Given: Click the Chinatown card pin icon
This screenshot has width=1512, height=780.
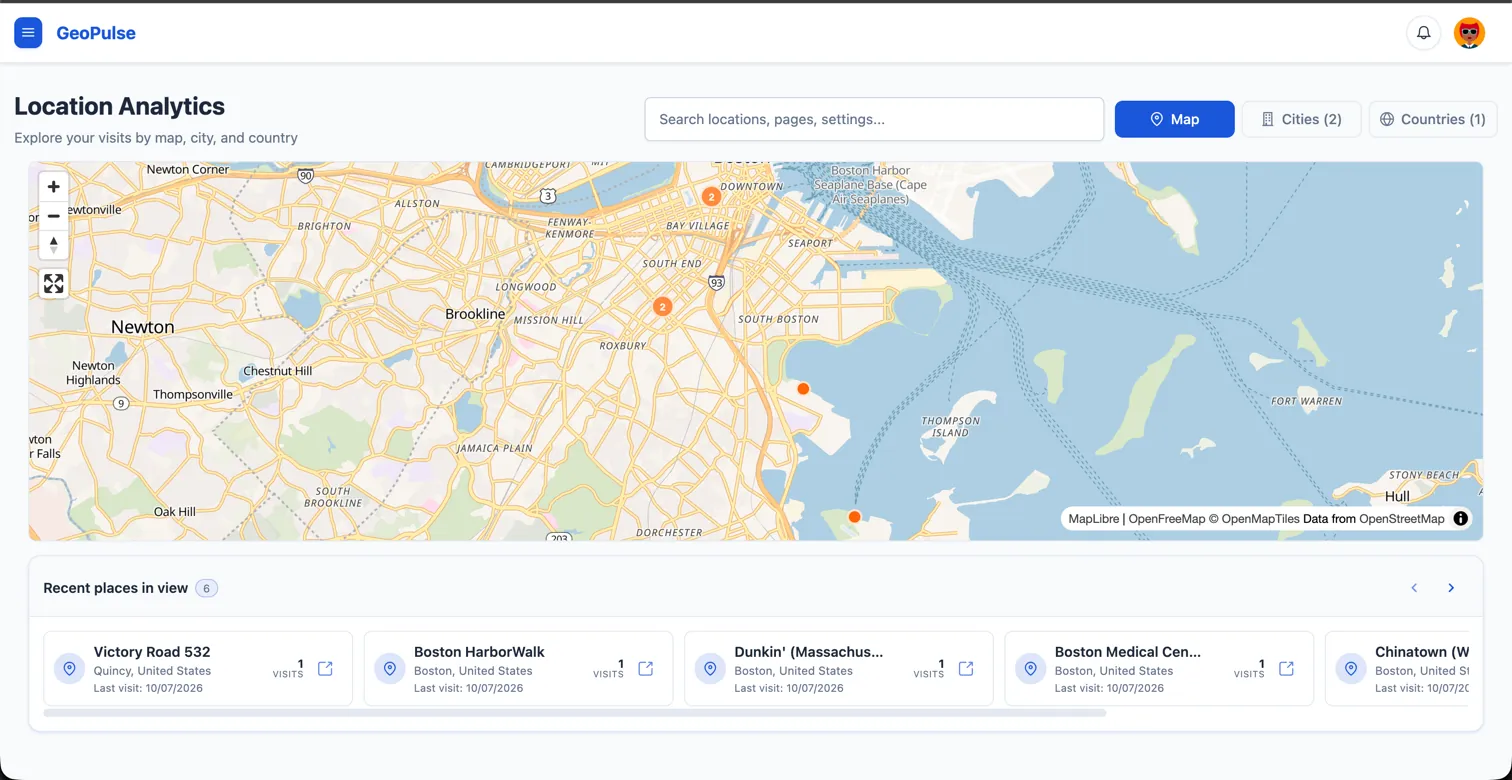Looking at the screenshot, I should click(x=1351, y=668).
